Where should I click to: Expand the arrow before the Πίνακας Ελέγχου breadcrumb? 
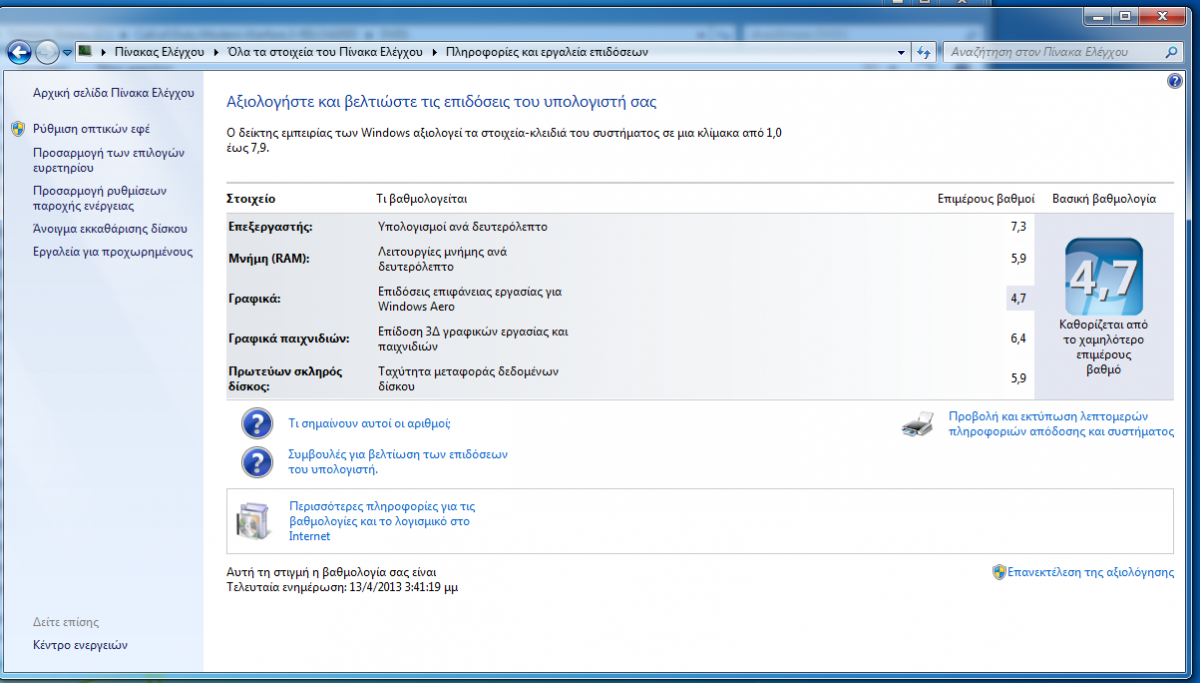[103, 51]
